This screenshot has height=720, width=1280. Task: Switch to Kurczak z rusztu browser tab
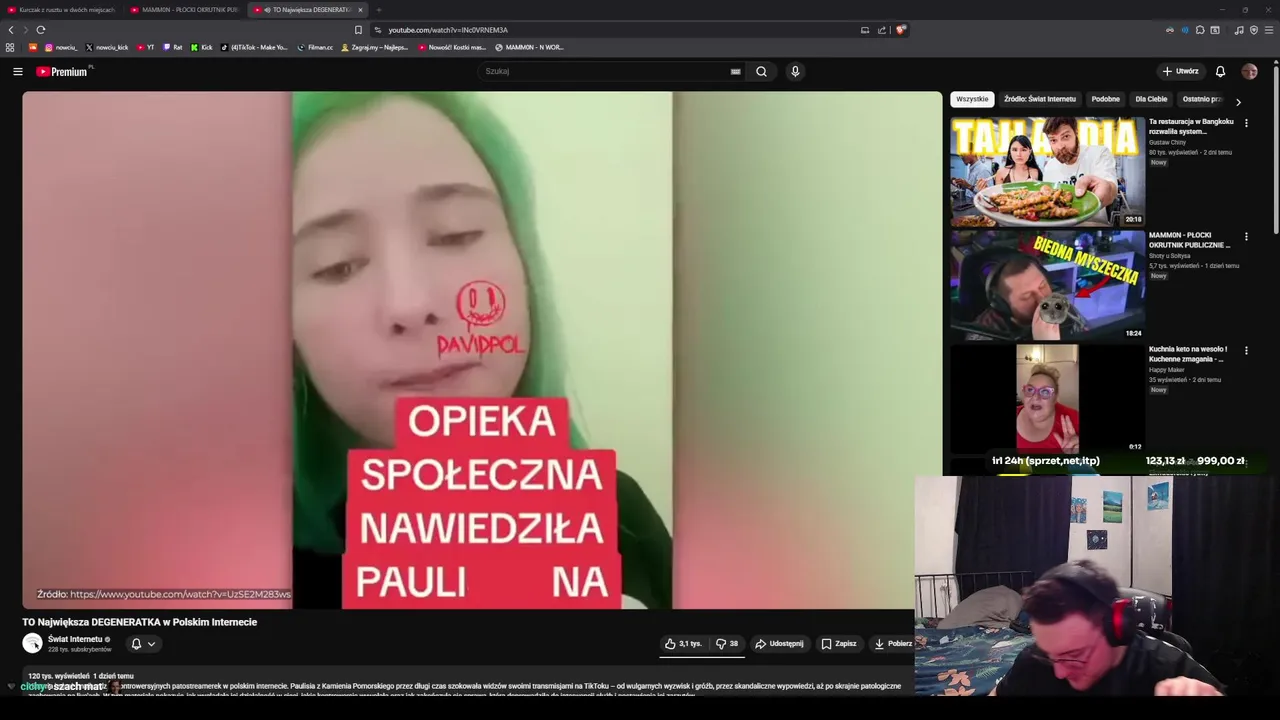60,10
